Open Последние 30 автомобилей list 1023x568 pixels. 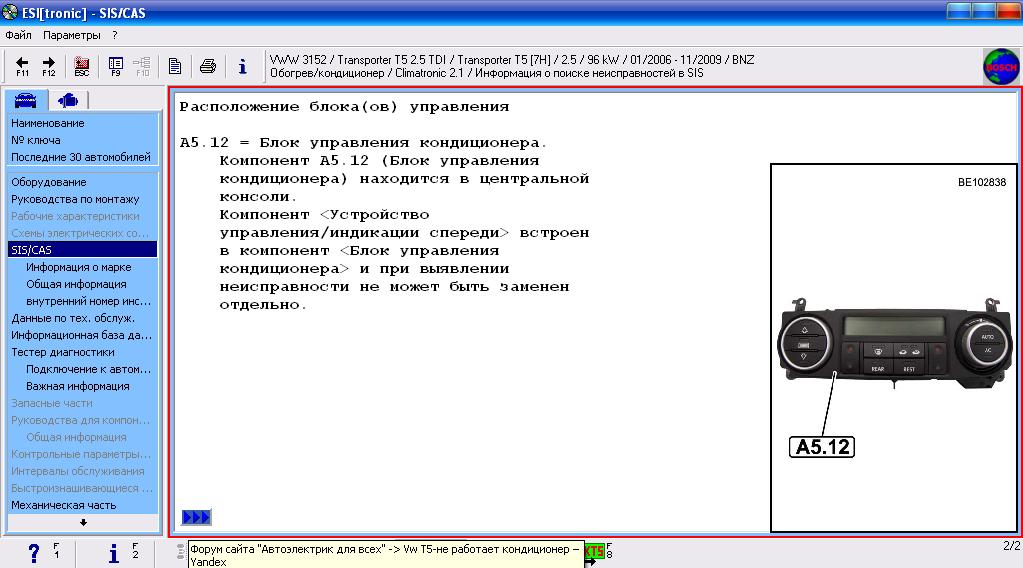[82, 157]
